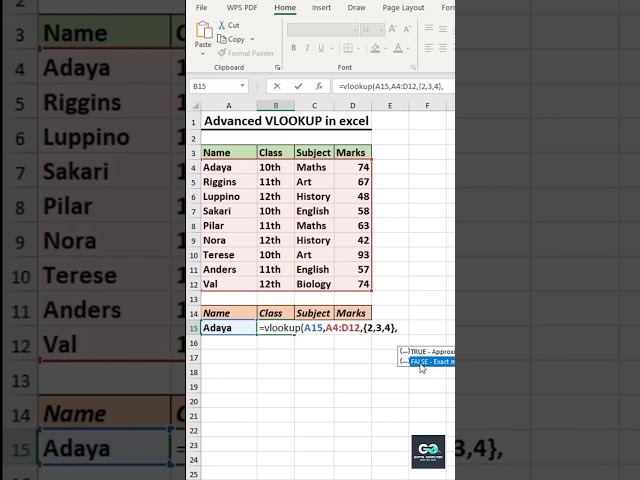Screen dimensions: 640x480
Task: Cancel the formula entry with X
Action: (x=277, y=86)
